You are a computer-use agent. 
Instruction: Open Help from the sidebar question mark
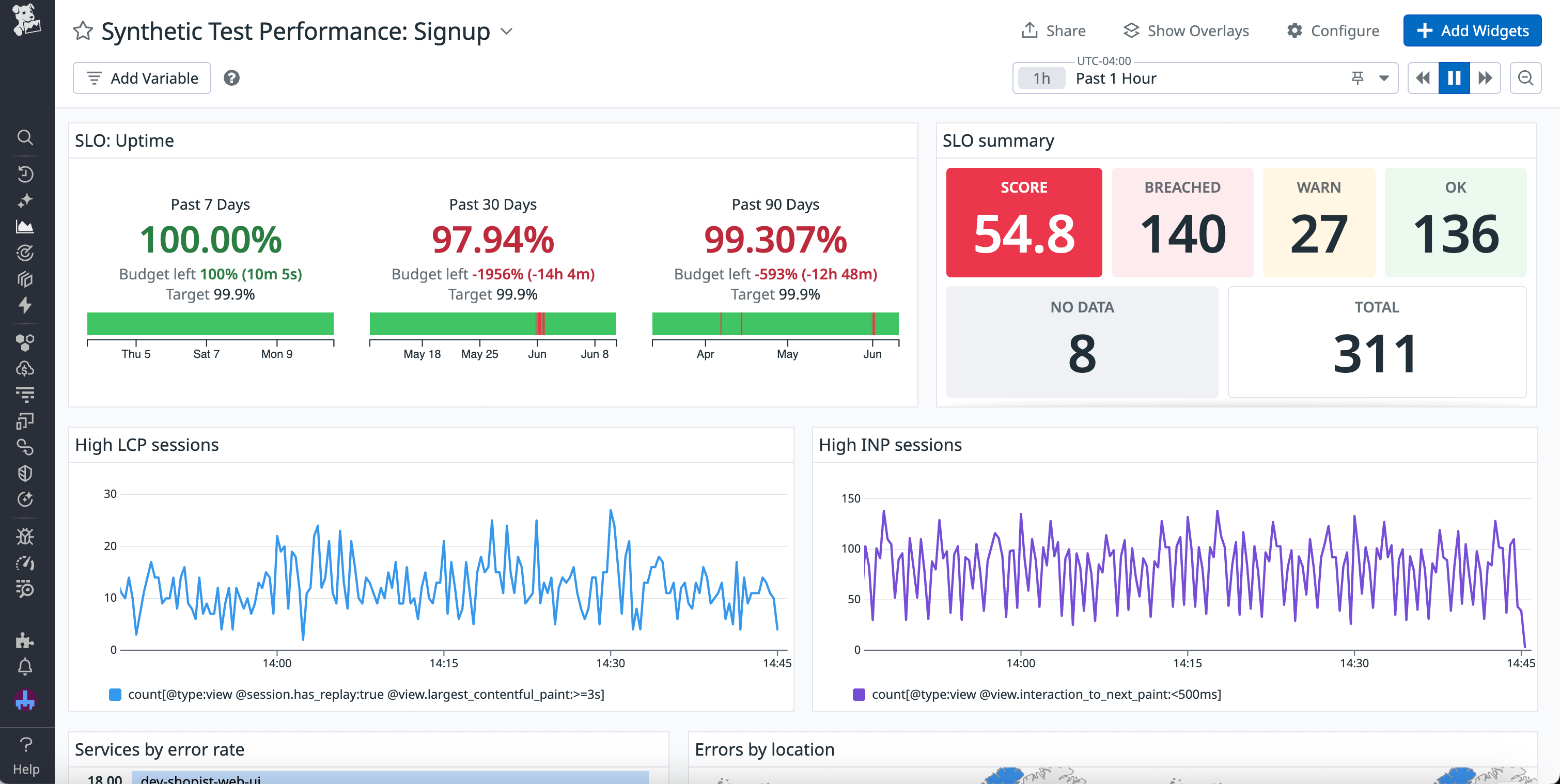click(25, 745)
